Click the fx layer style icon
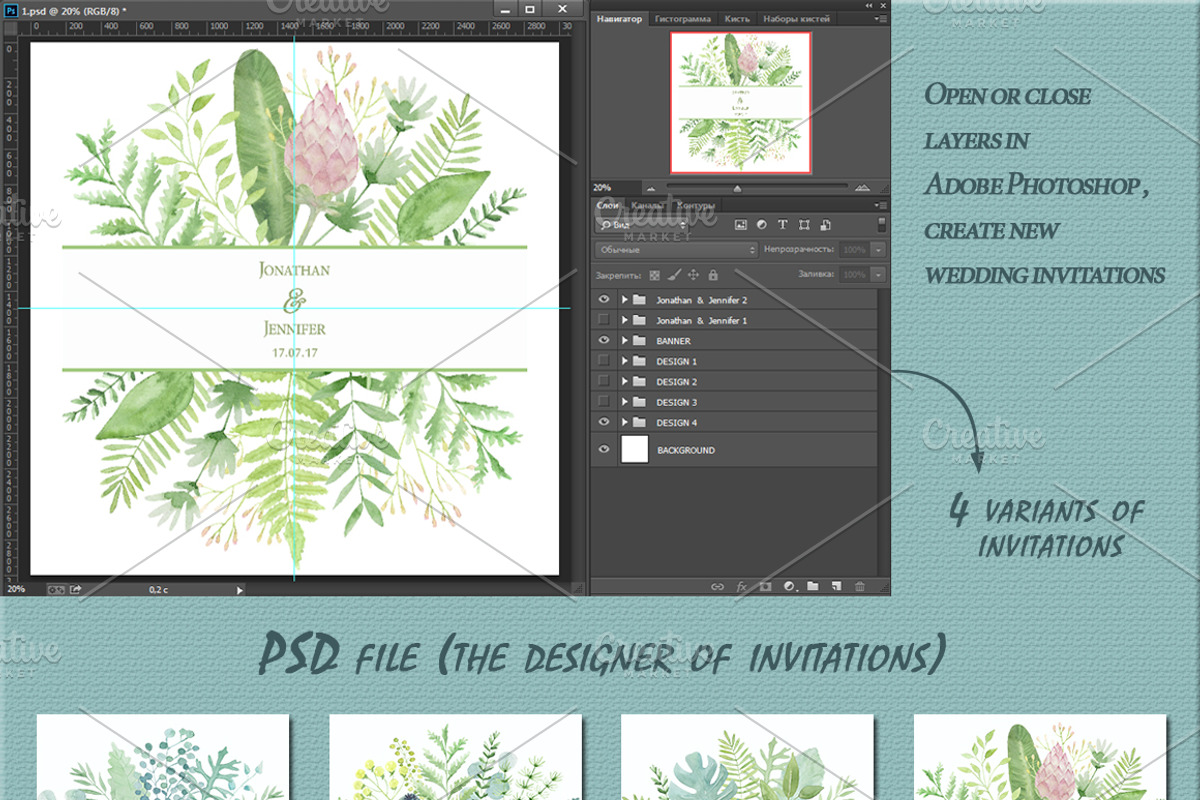Image resolution: width=1200 pixels, height=800 pixels. (741, 587)
